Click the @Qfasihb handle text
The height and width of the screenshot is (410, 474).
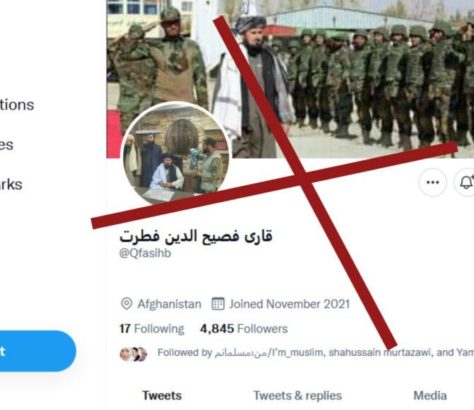(145, 253)
